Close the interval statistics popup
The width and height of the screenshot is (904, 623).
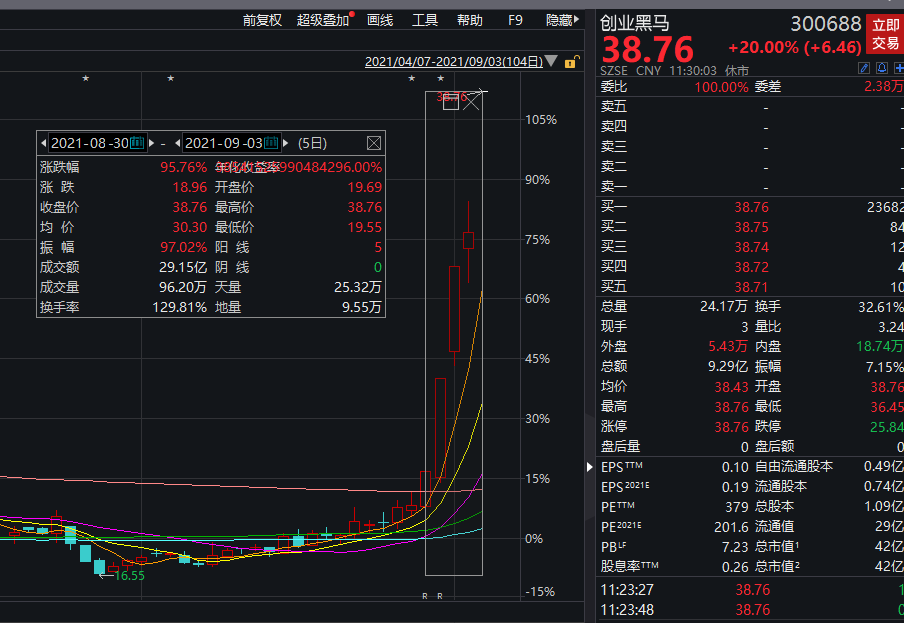[374, 143]
